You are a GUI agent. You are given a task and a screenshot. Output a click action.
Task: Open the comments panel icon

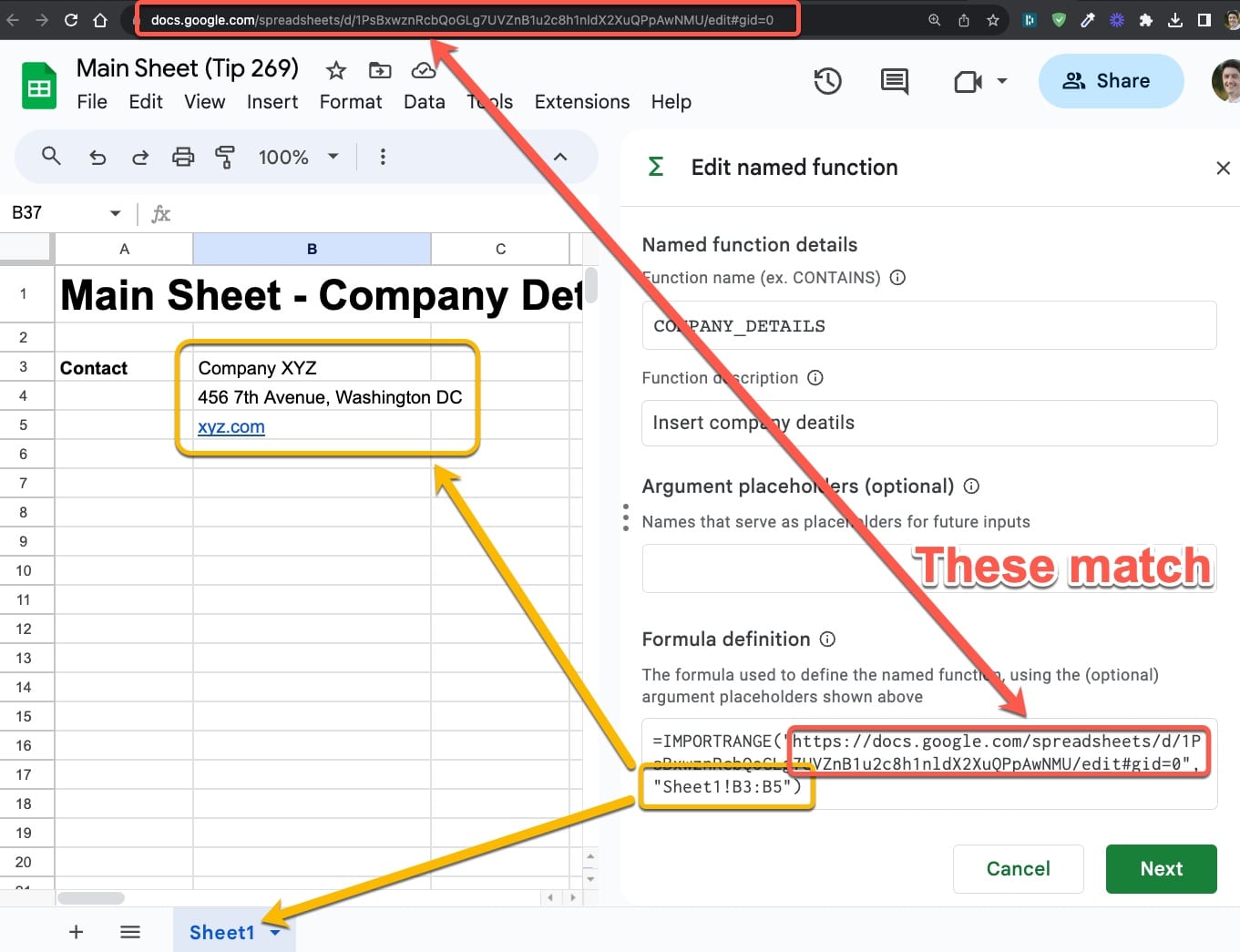pyautogui.click(x=894, y=81)
